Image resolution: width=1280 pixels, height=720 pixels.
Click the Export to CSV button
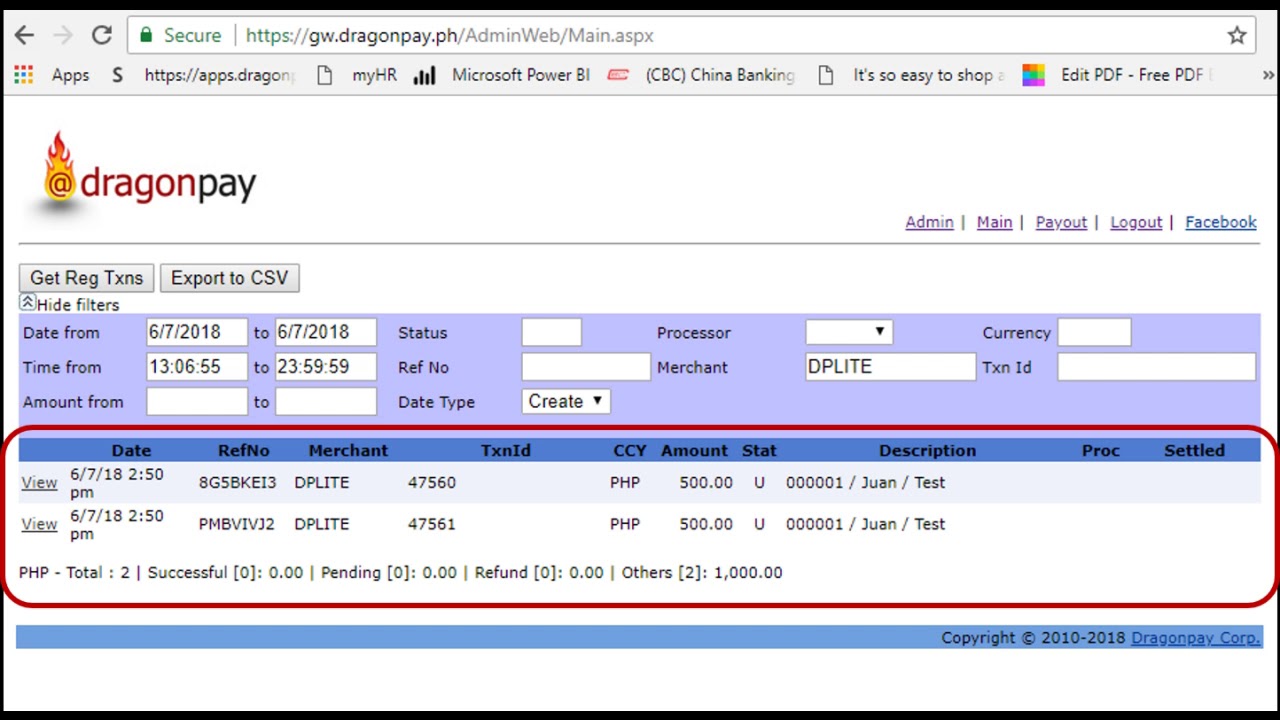pos(229,278)
